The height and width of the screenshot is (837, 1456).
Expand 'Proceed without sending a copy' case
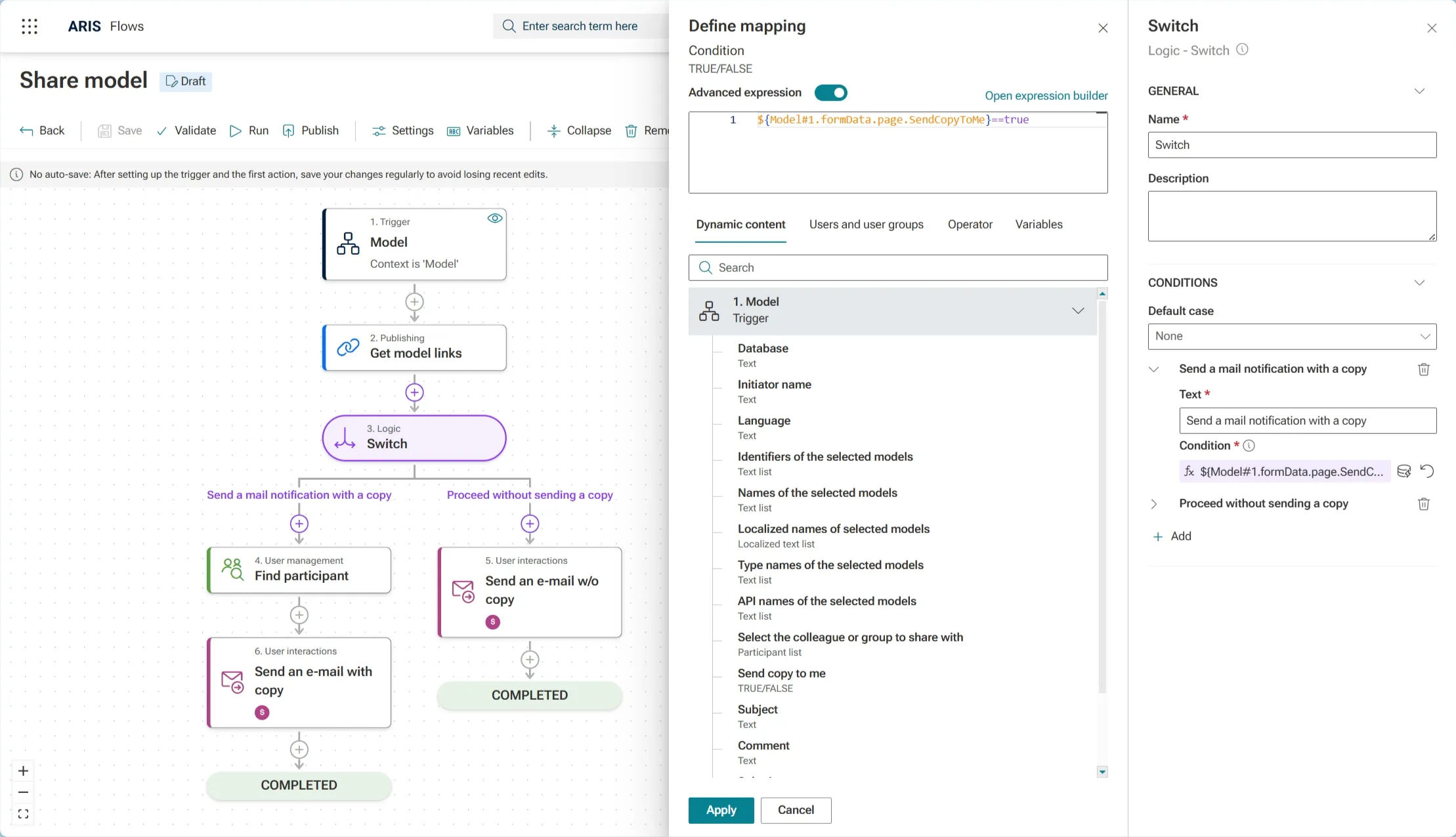point(1154,504)
